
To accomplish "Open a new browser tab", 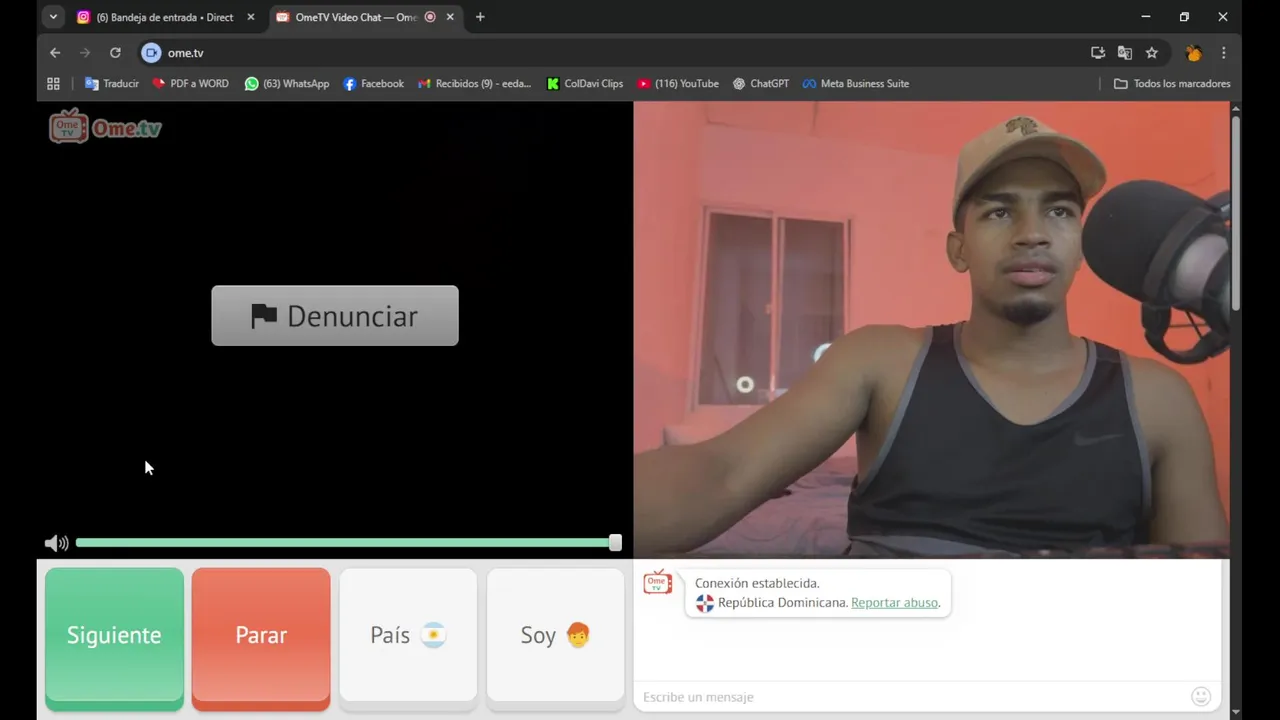I will click(480, 17).
